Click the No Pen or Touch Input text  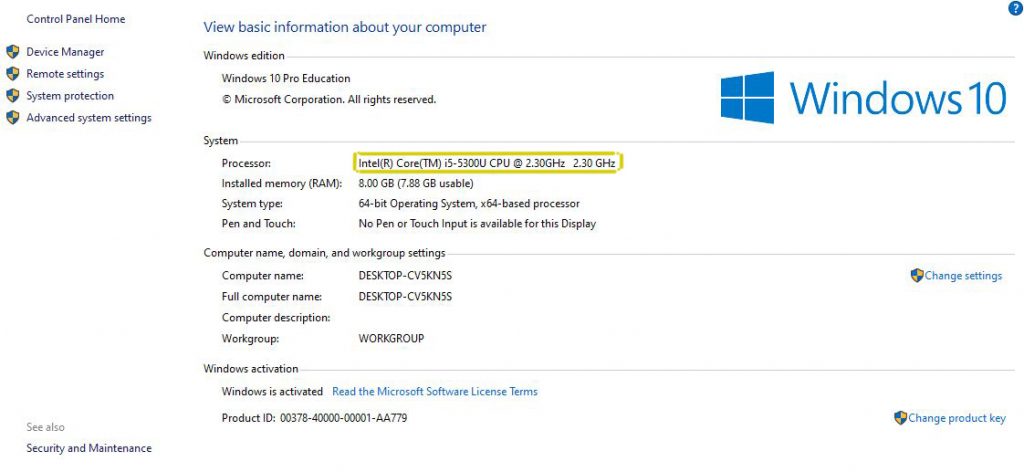click(477, 224)
